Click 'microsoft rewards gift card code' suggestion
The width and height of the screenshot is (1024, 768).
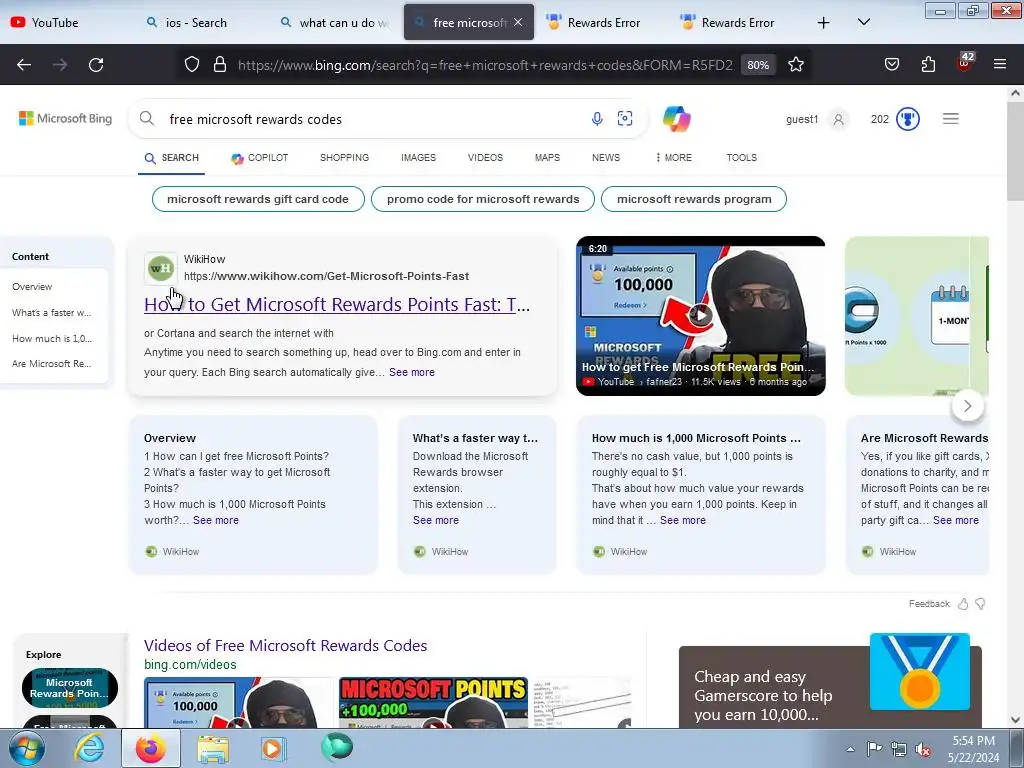pos(258,199)
